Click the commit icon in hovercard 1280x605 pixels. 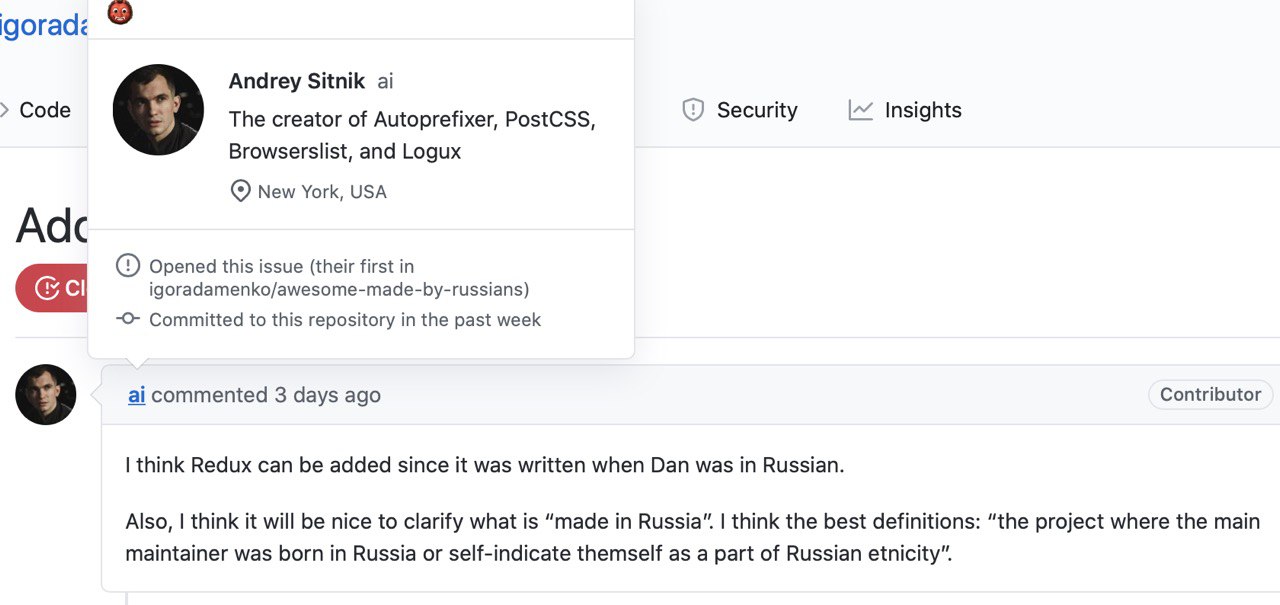click(x=128, y=319)
